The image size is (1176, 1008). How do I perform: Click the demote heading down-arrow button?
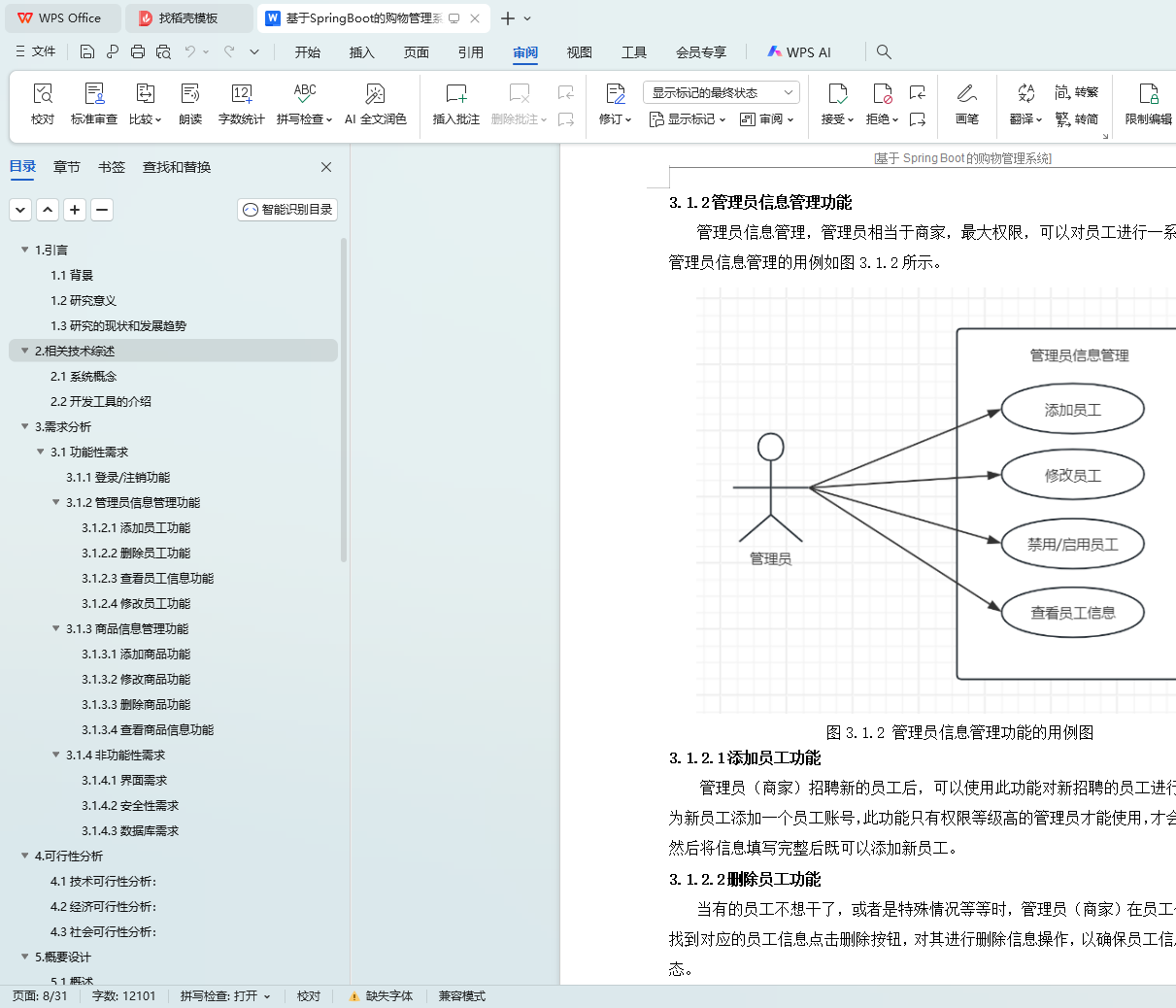20,210
